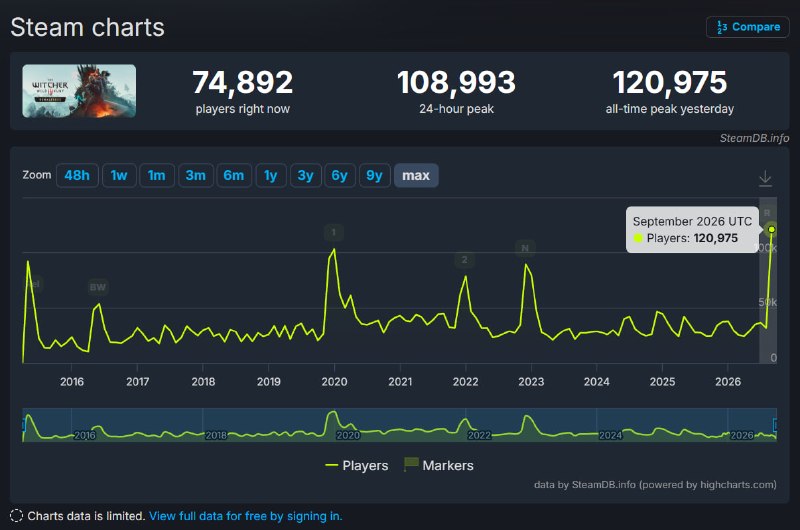
Task: Set chart zoom to 1m
Action: point(157,175)
